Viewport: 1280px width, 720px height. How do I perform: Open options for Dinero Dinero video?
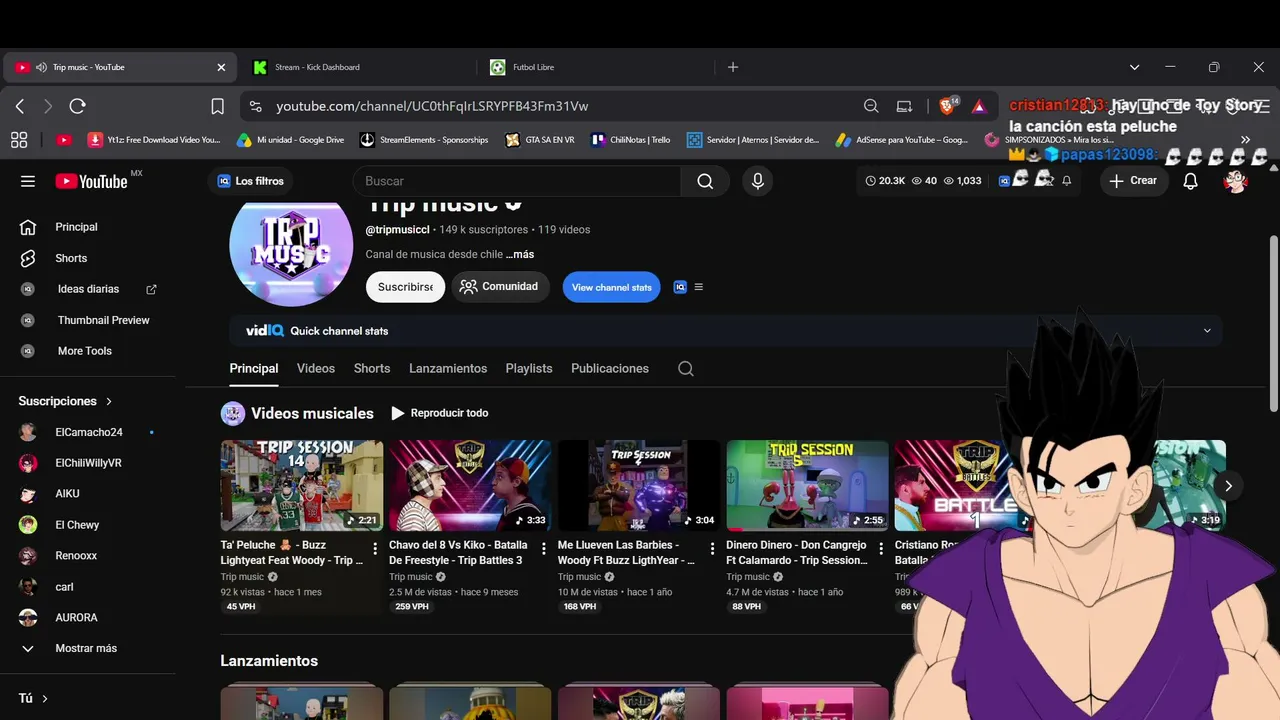point(881,548)
